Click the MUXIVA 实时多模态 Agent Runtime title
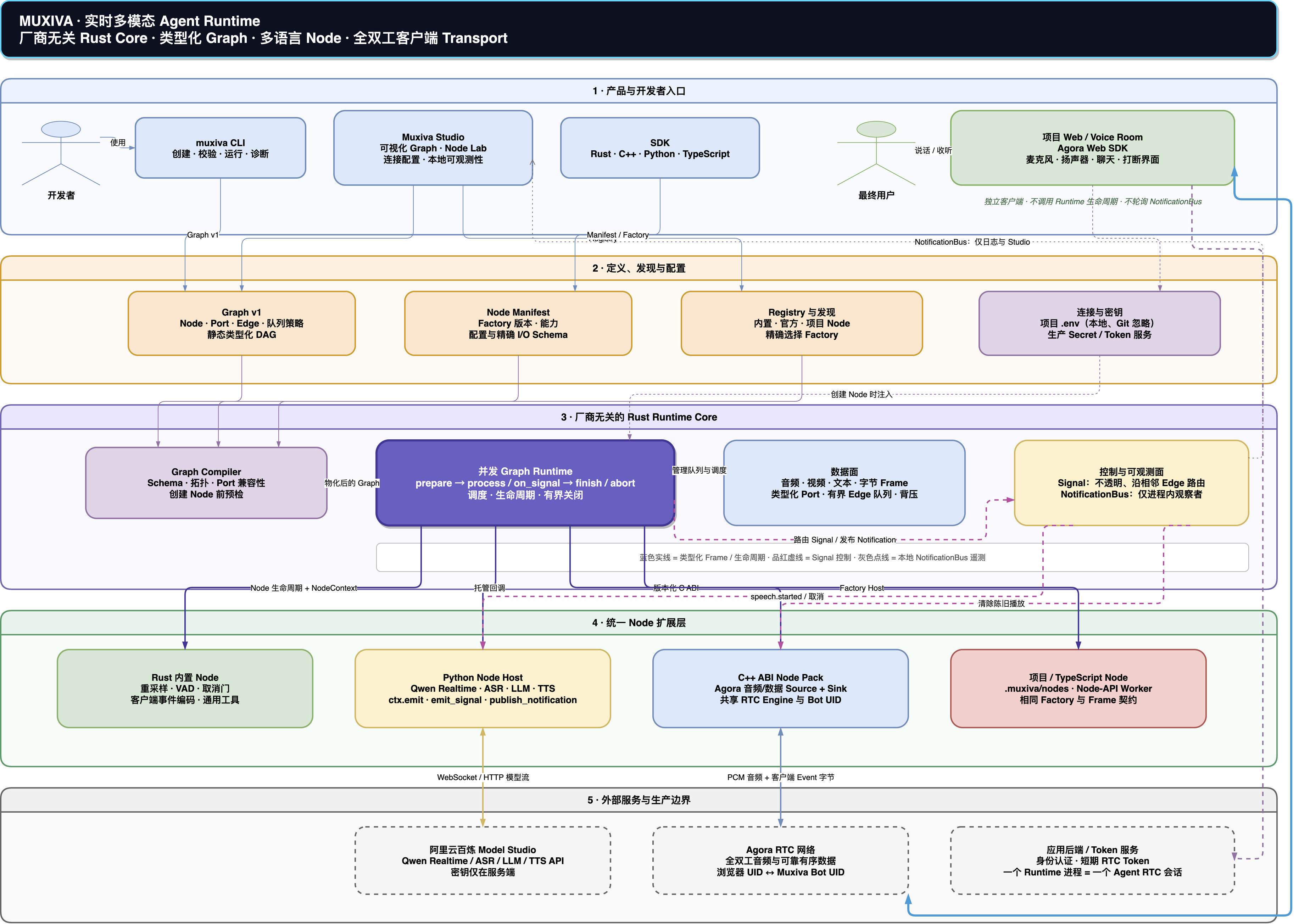The image size is (1299, 924). [139, 21]
